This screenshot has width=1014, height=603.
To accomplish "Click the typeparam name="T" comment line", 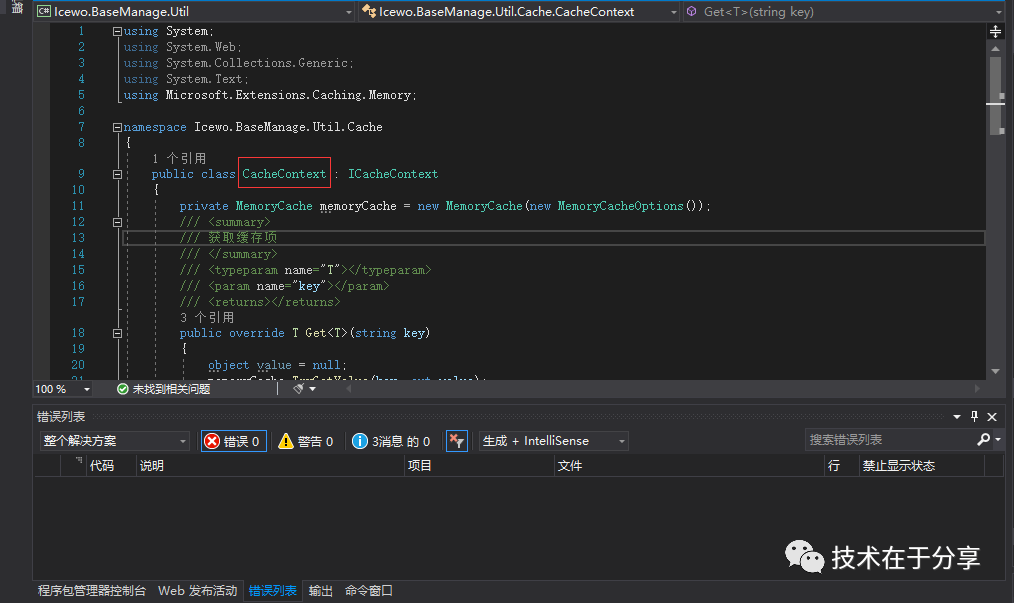I will (305, 270).
